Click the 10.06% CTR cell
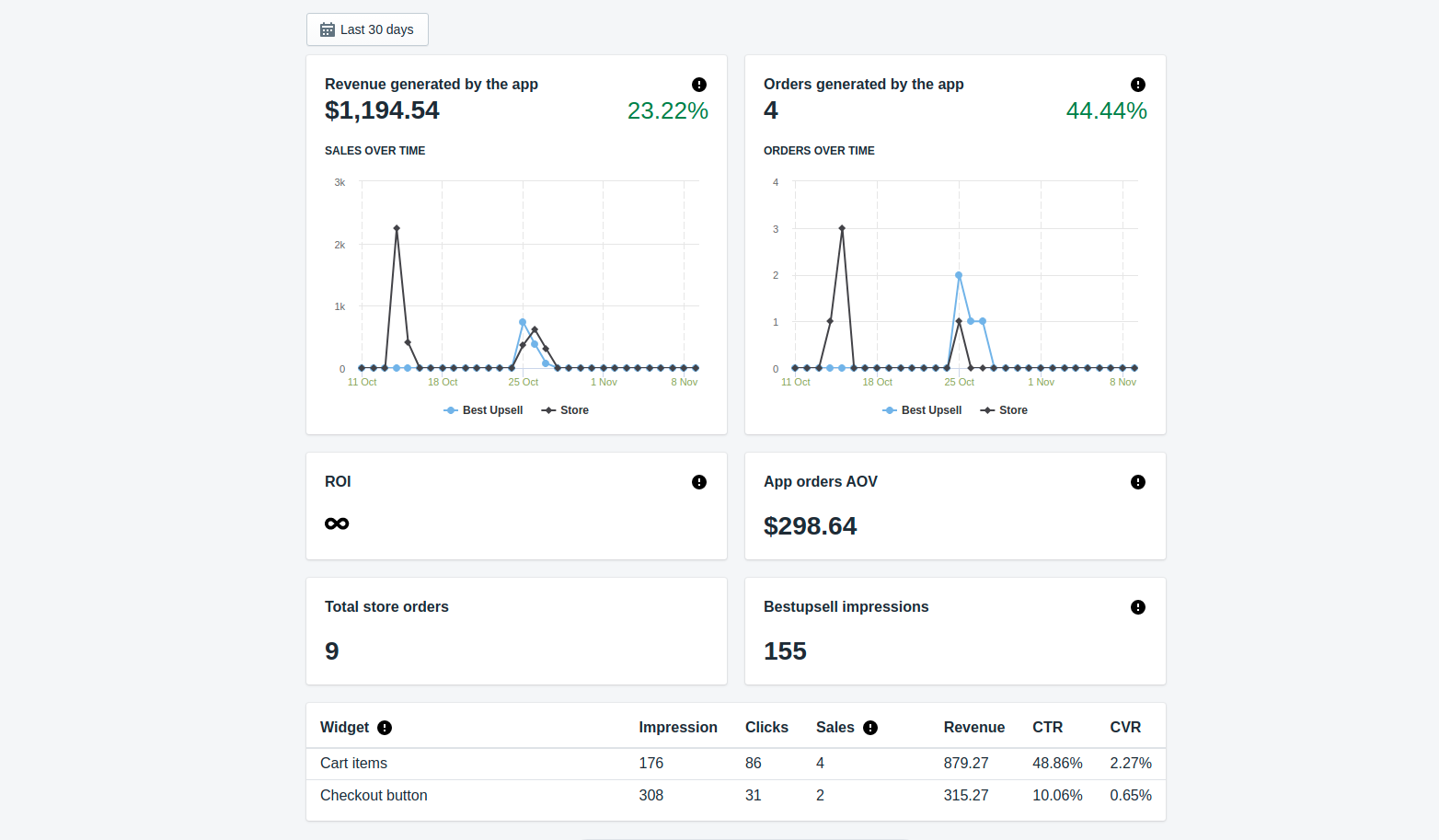 [1057, 796]
